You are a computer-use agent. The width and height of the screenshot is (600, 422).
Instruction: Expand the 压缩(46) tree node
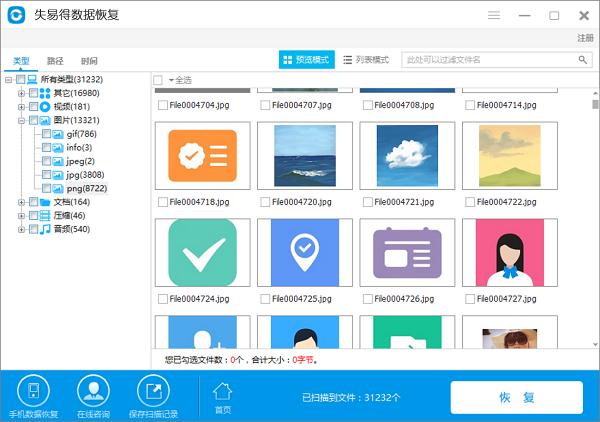21,215
